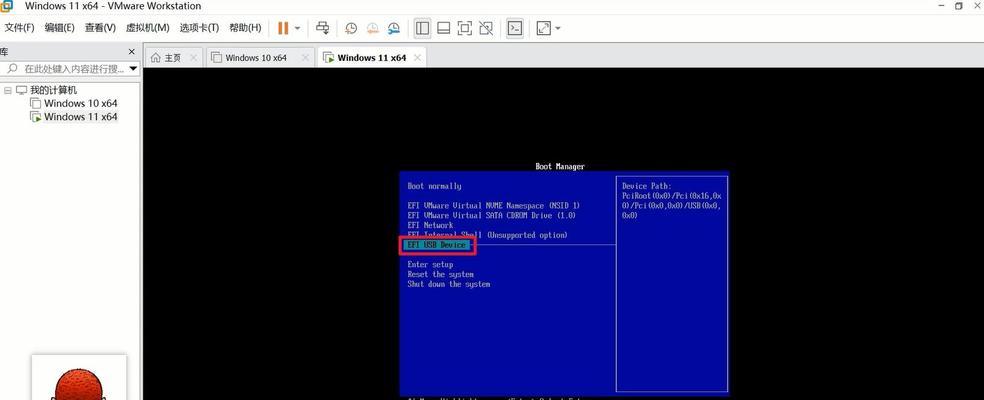
Task: Select 我的计算机 in the library tree
Action: click(53, 90)
